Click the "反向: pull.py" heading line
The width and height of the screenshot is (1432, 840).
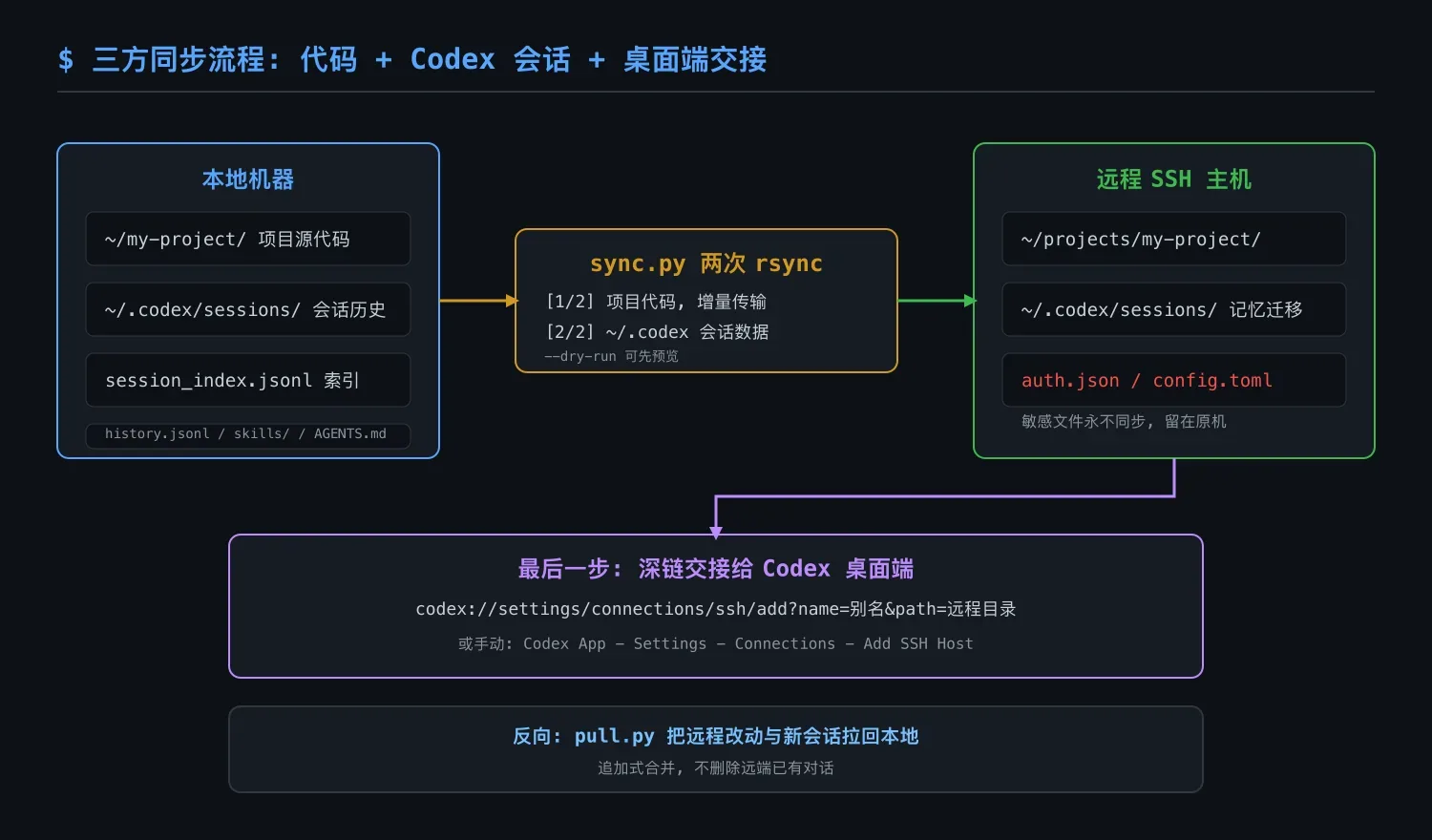(716, 736)
